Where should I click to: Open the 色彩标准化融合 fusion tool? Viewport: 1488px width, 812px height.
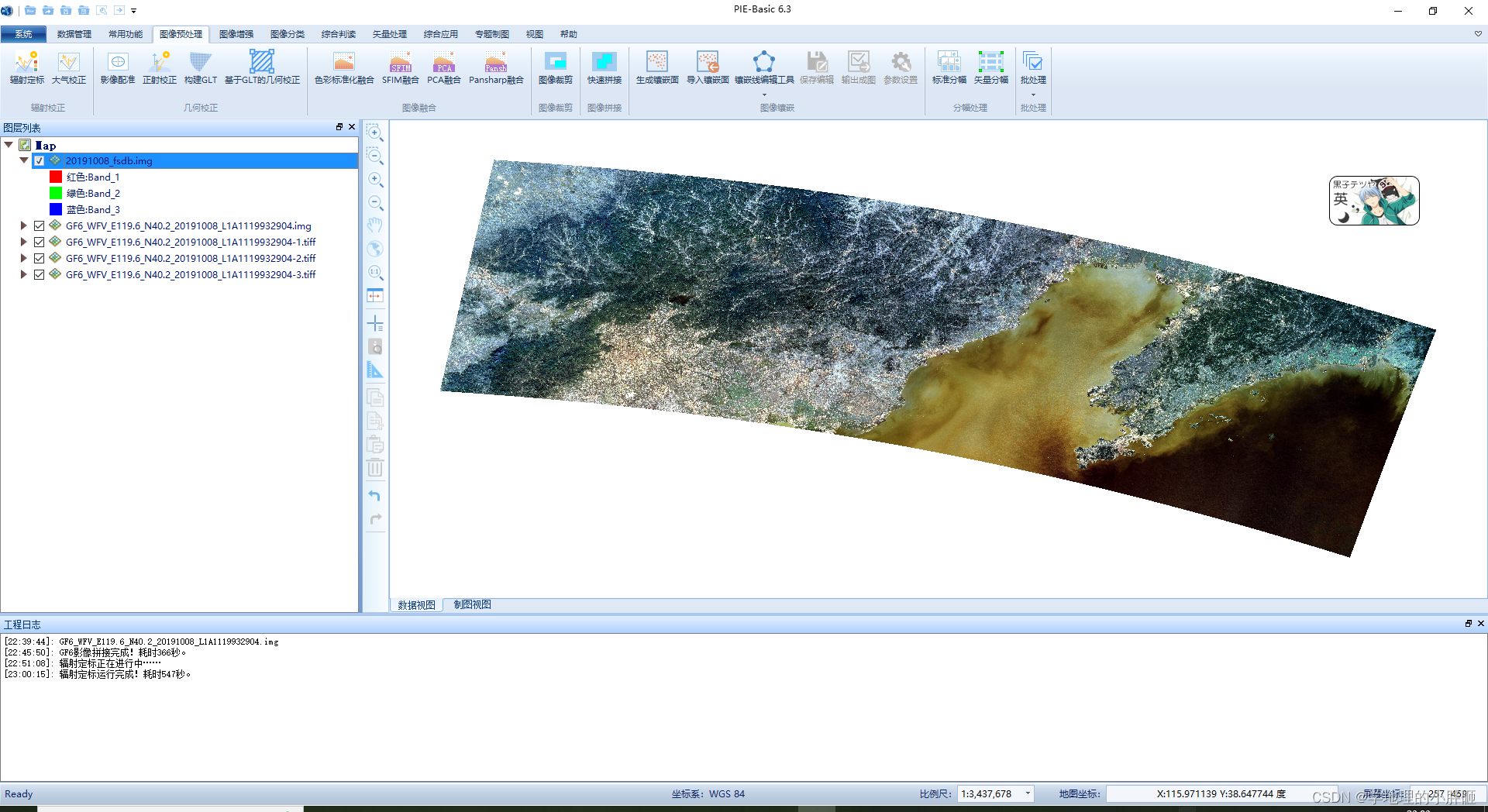click(344, 67)
